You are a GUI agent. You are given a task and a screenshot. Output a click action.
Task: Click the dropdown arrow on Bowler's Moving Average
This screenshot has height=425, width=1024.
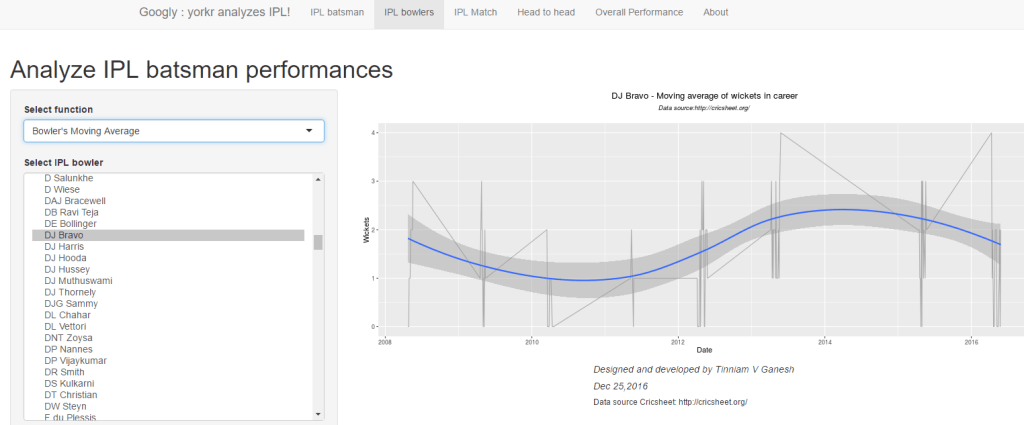click(308, 131)
